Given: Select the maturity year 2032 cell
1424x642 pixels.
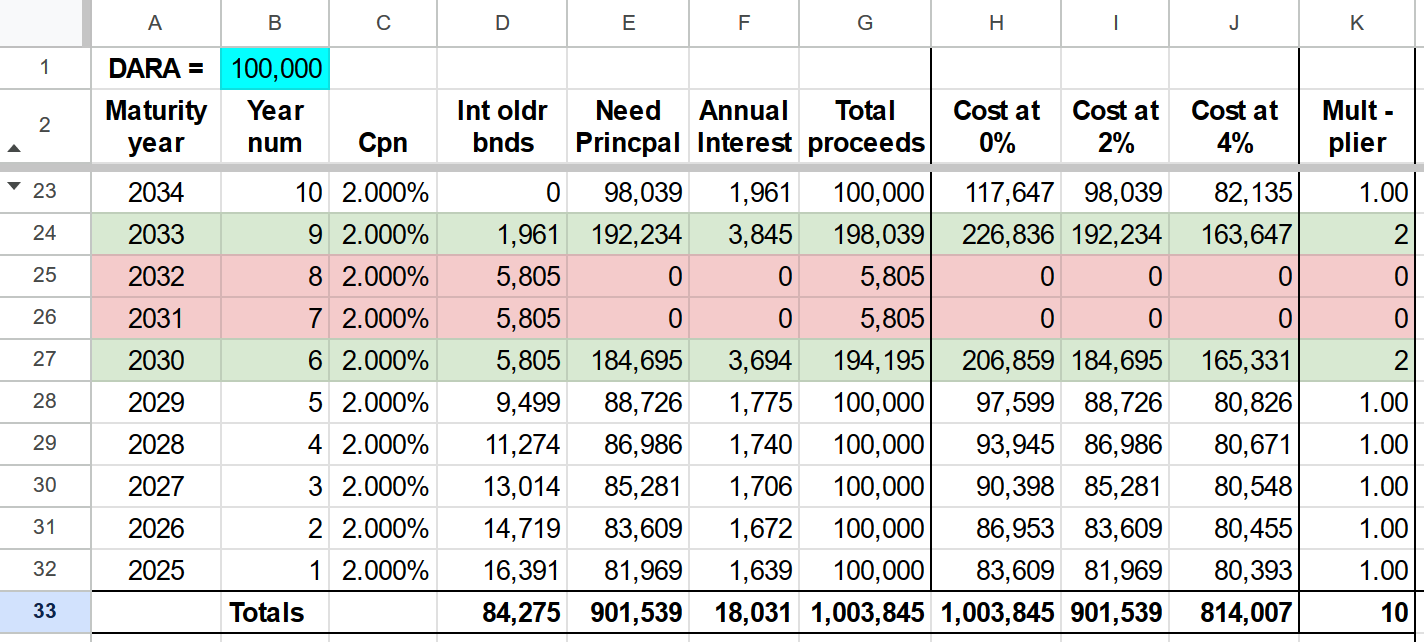Looking at the screenshot, I should click(x=155, y=276).
